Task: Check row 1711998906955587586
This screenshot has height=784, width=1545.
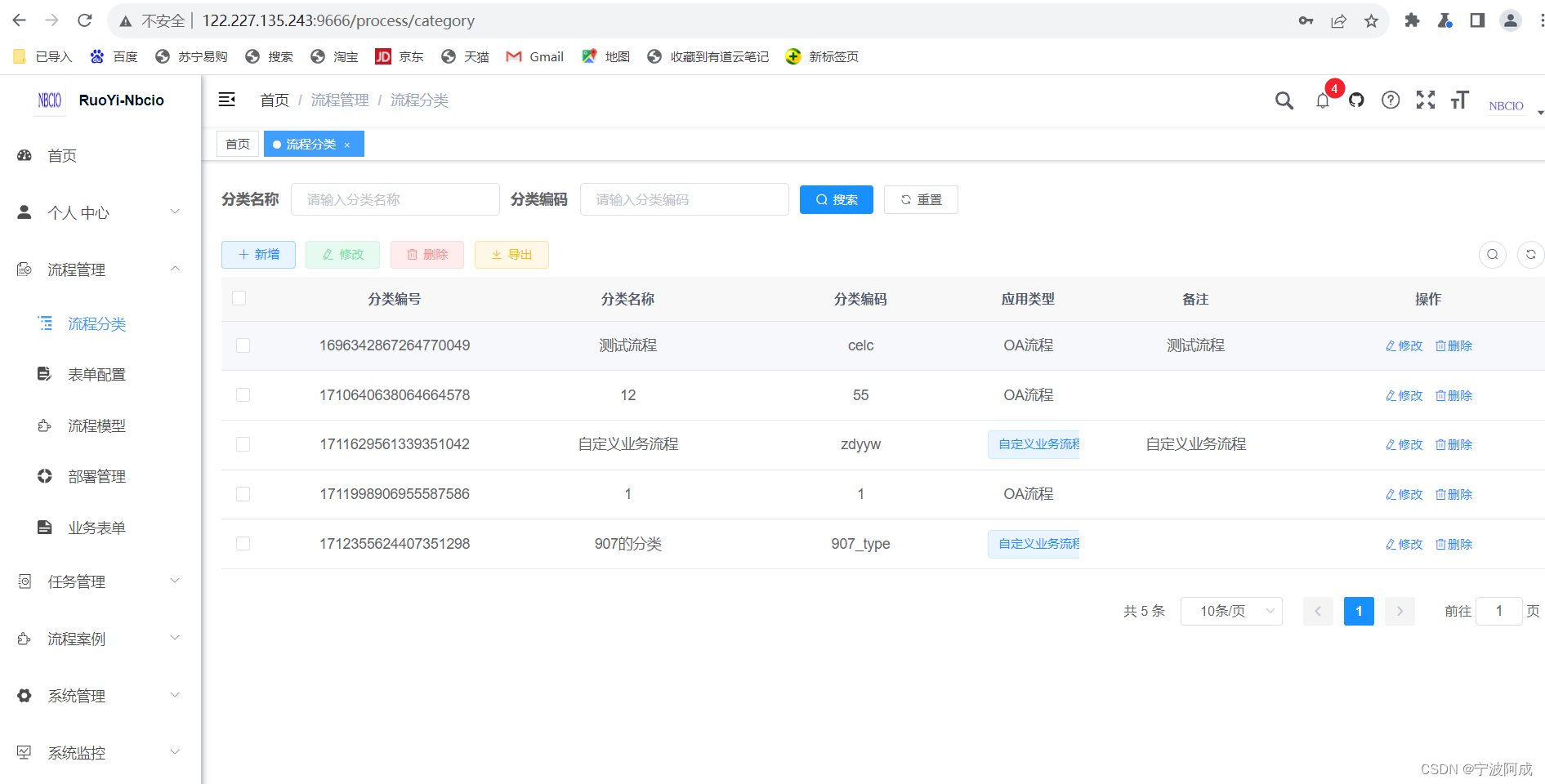Action: [243, 494]
